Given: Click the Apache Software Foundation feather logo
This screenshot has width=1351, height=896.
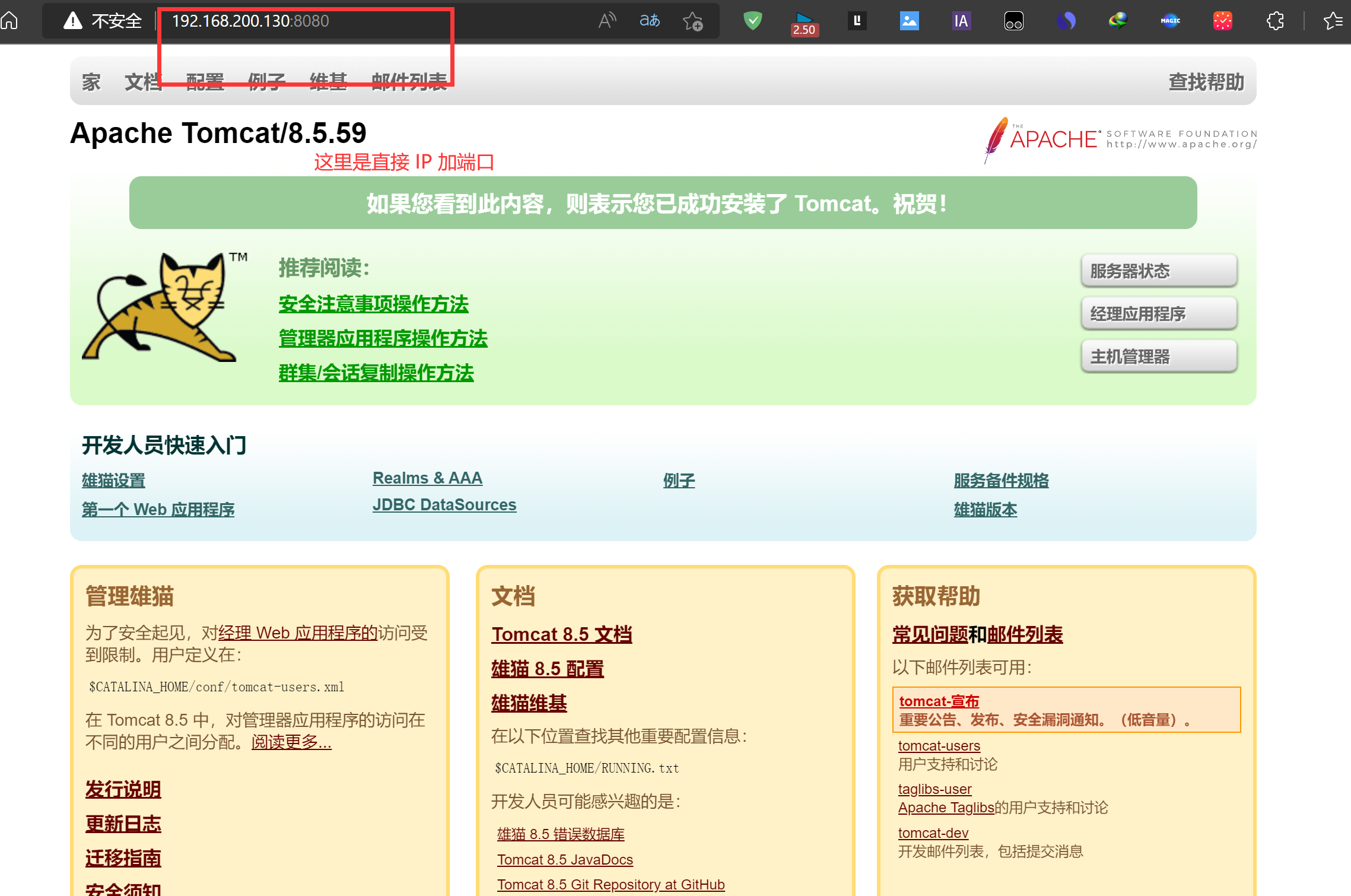Looking at the screenshot, I should [1120, 140].
